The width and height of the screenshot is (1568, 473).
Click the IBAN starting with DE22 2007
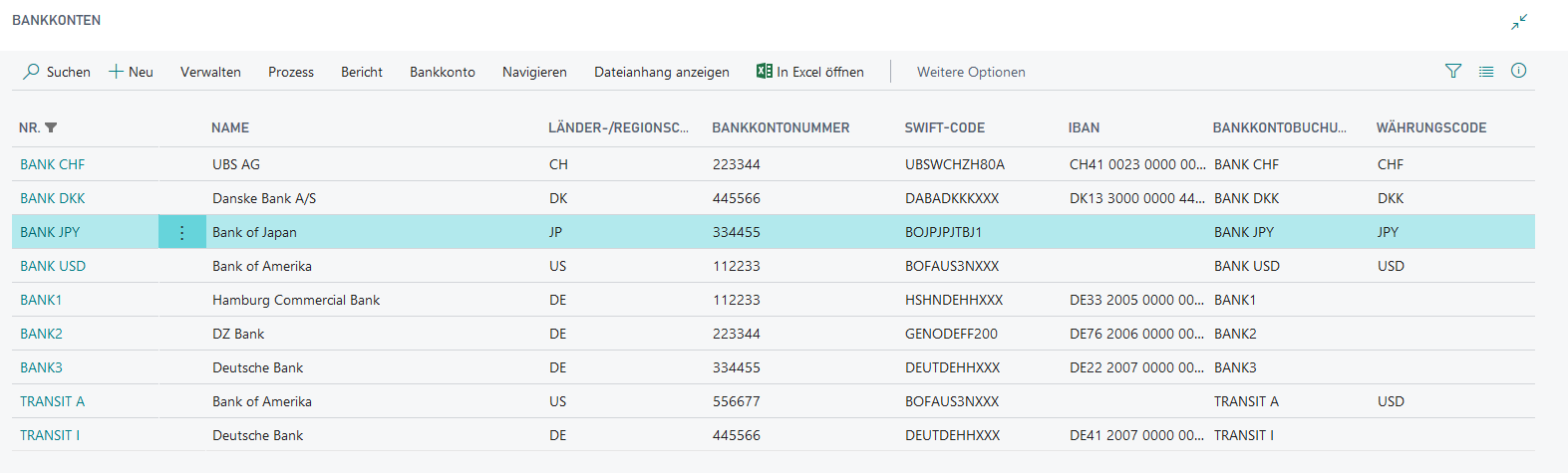click(x=1137, y=367)
